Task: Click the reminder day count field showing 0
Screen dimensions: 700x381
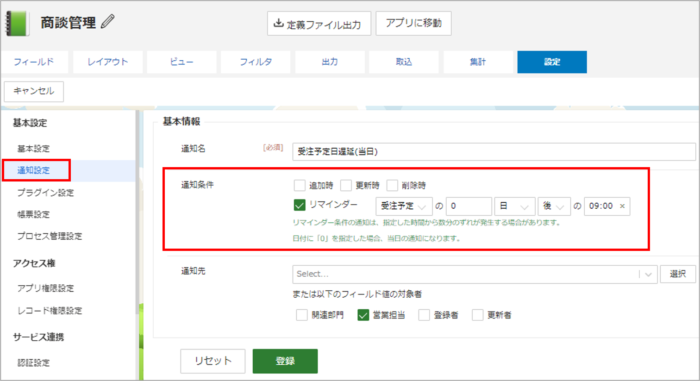Action: pos(468,206)
